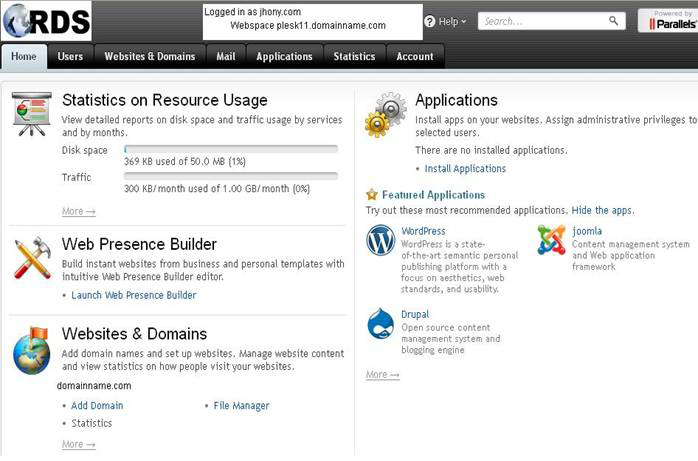The height and width of the screenshot is (461, 698).
Task: Click the Joomla logo icon
Action: click(551, 240)
